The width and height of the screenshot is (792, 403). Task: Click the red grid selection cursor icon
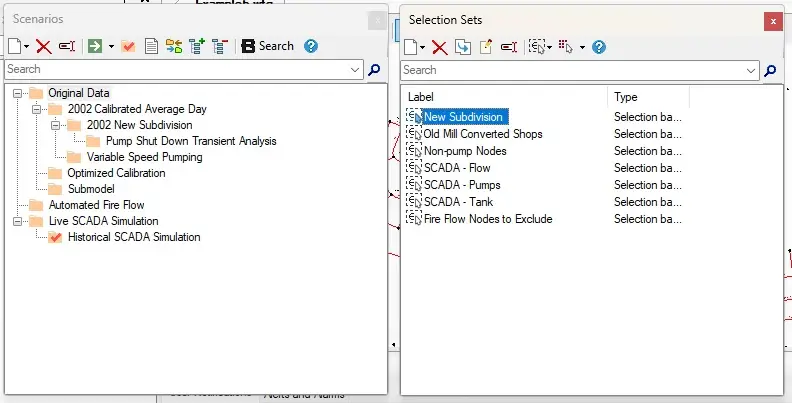click(x=566, y=47)
